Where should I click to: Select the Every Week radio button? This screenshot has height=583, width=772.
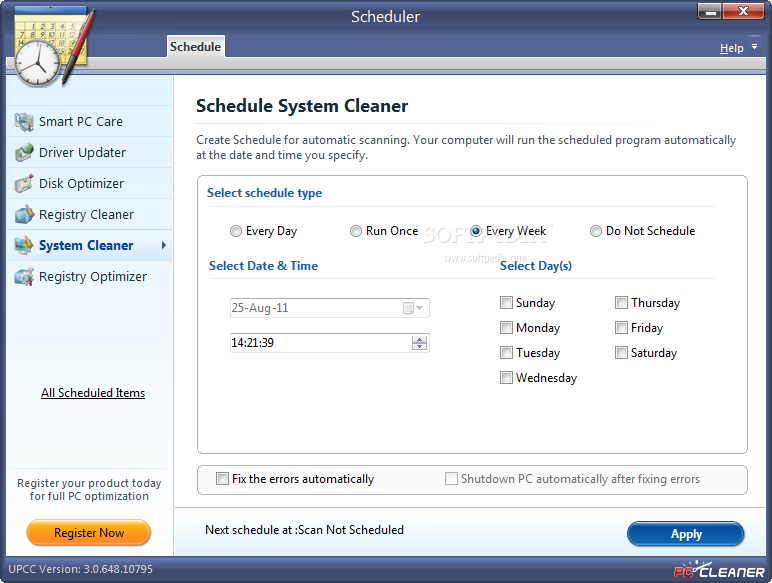(476, 231)
